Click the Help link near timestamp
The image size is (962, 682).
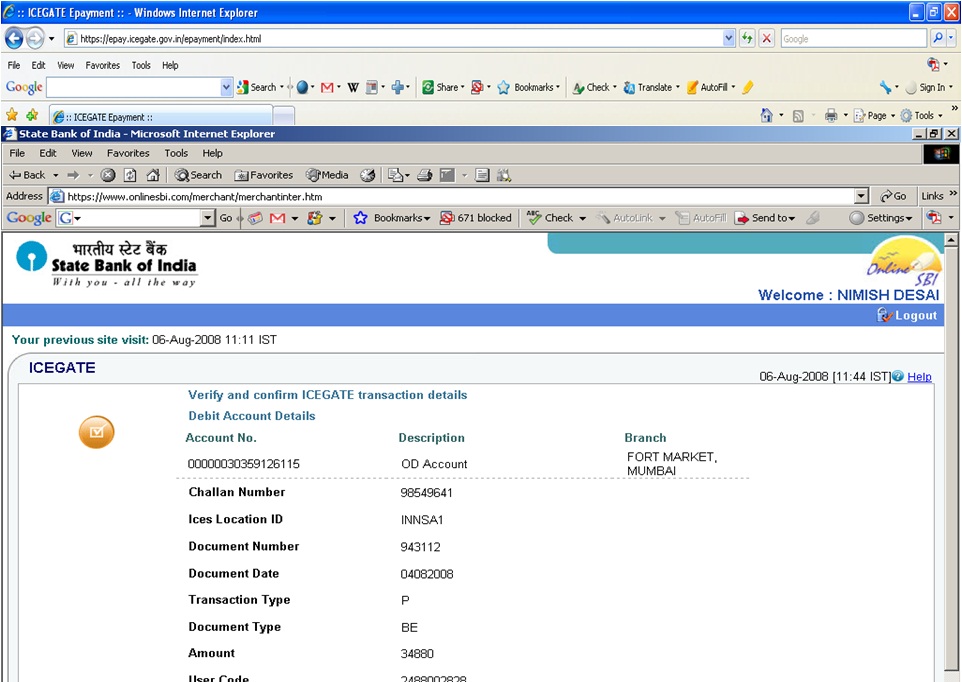[919, 377]
